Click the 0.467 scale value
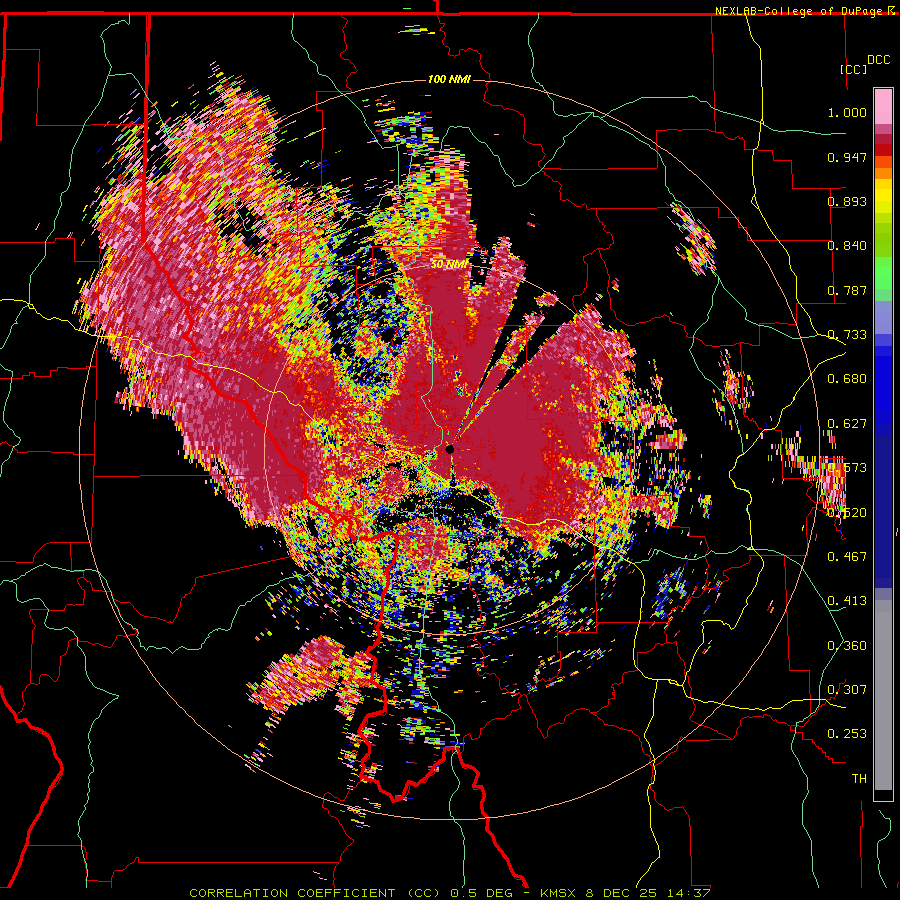This screenshot has height=900, width=900. (x=847, y=557)
